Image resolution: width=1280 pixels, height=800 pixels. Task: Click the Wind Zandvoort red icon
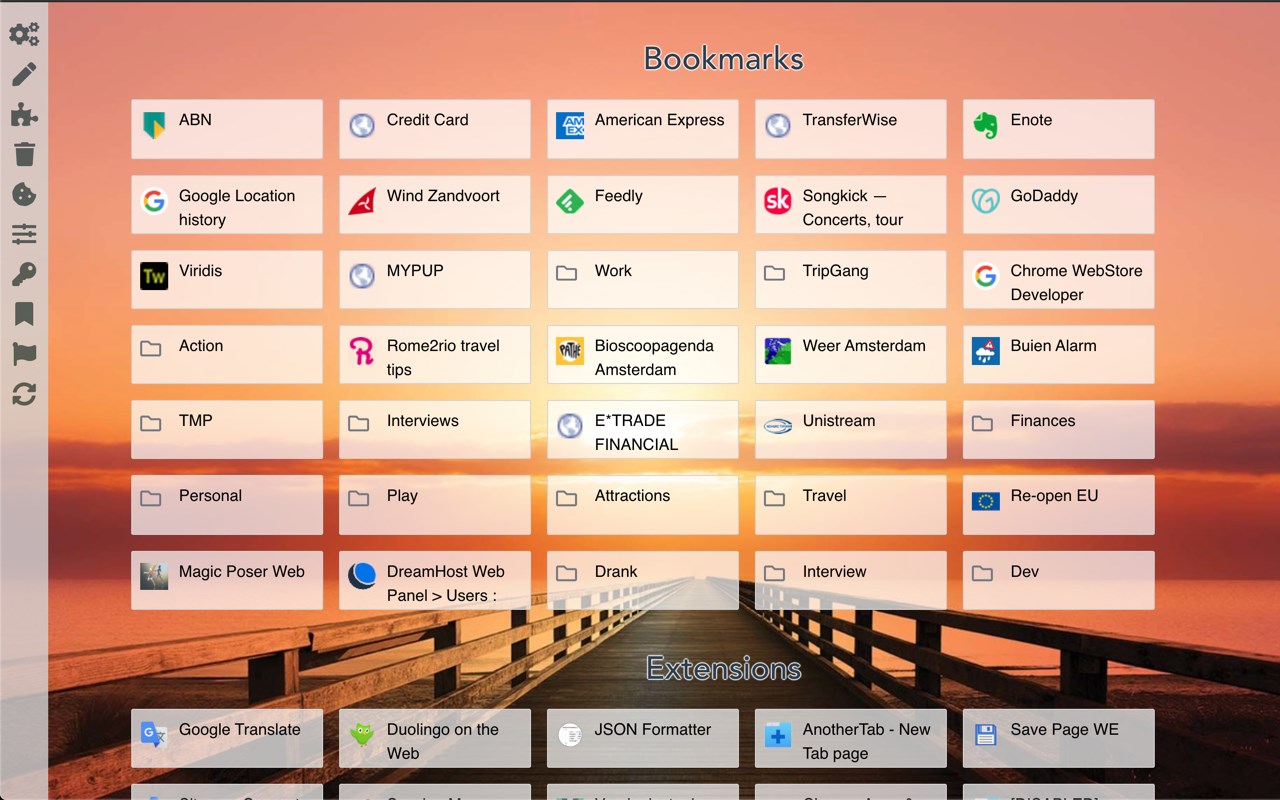tap(362, 201)
